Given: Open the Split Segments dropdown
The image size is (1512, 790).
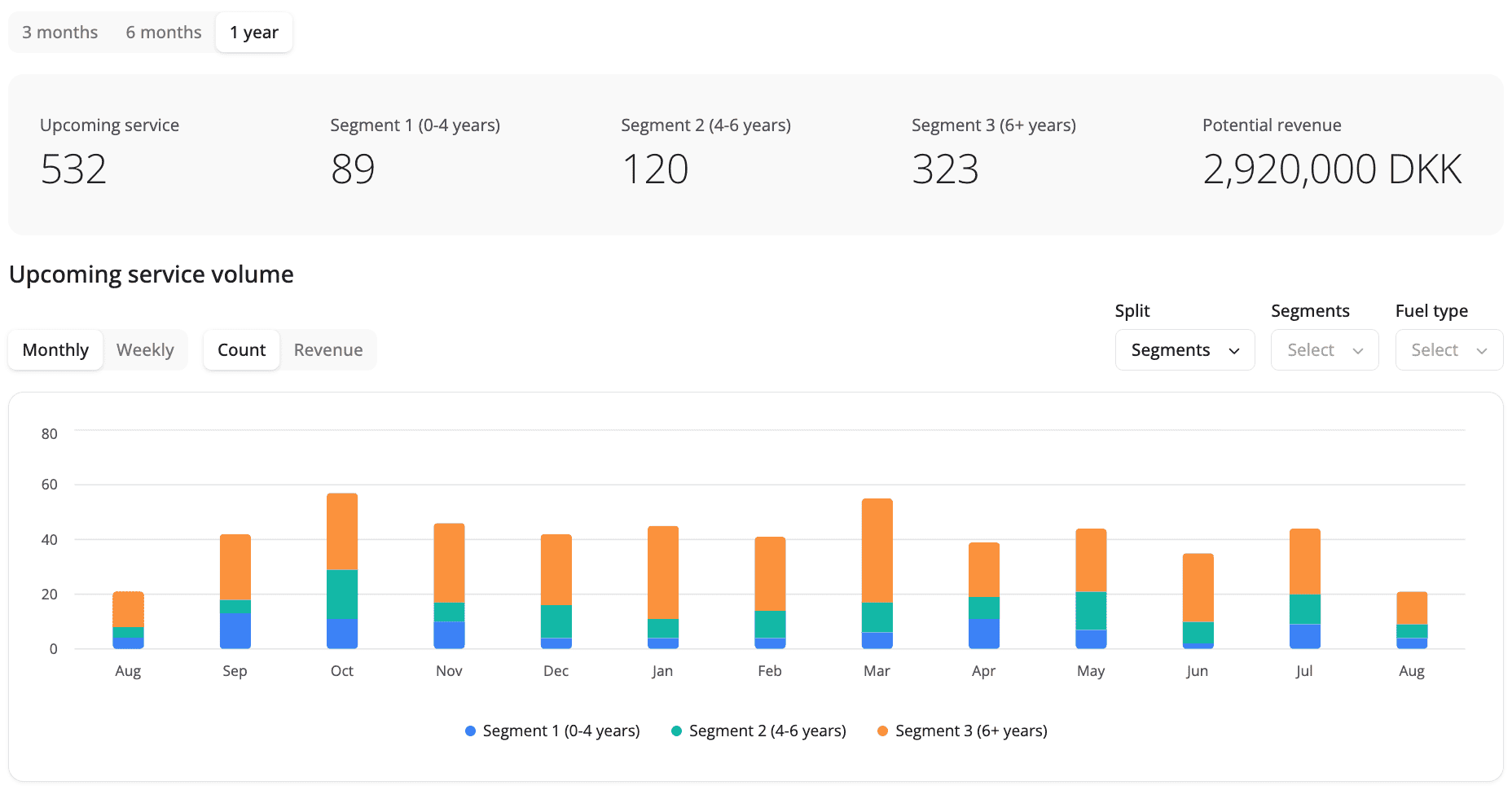Looking at the screenshot, I should point(1185,350).
